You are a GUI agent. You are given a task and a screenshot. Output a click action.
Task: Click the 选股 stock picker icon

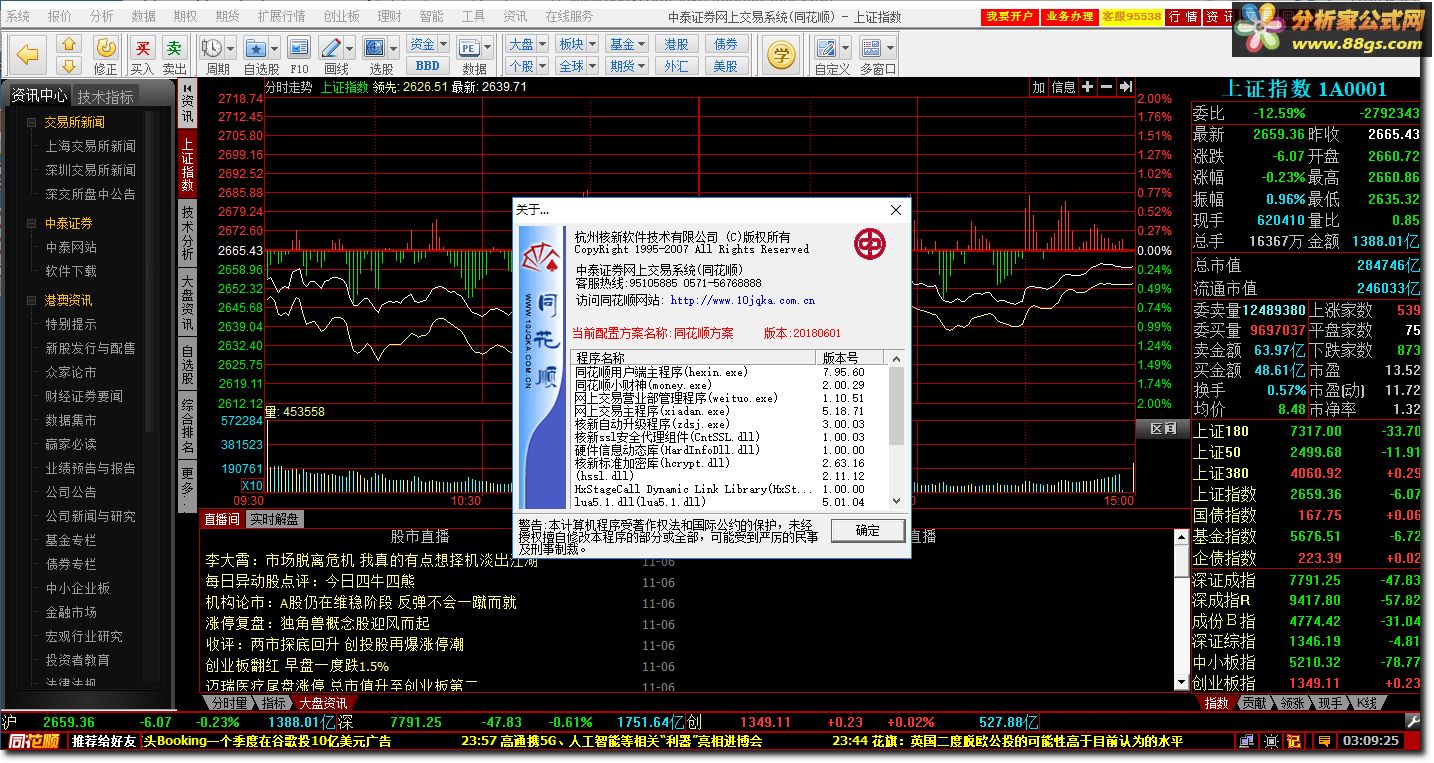point(375,48)
